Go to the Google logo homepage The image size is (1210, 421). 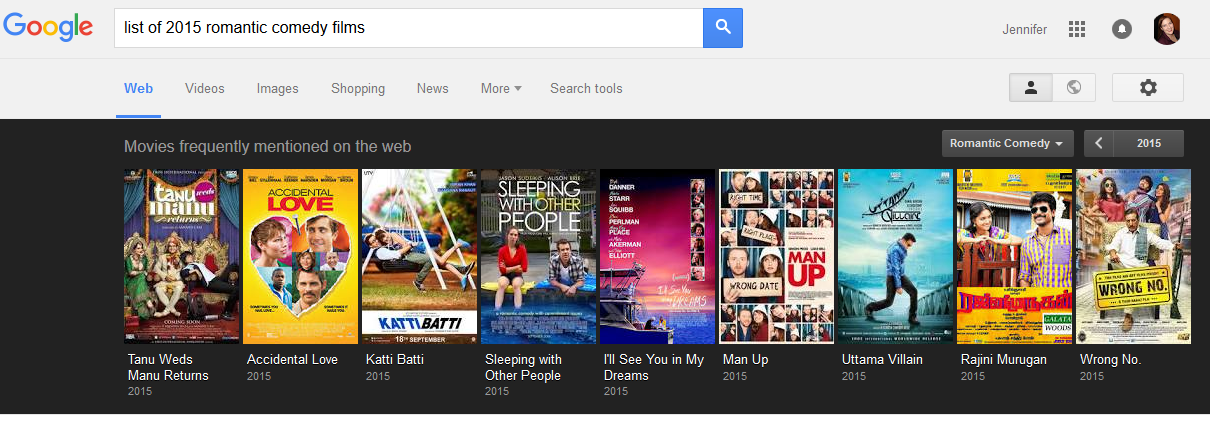(48, 28)
